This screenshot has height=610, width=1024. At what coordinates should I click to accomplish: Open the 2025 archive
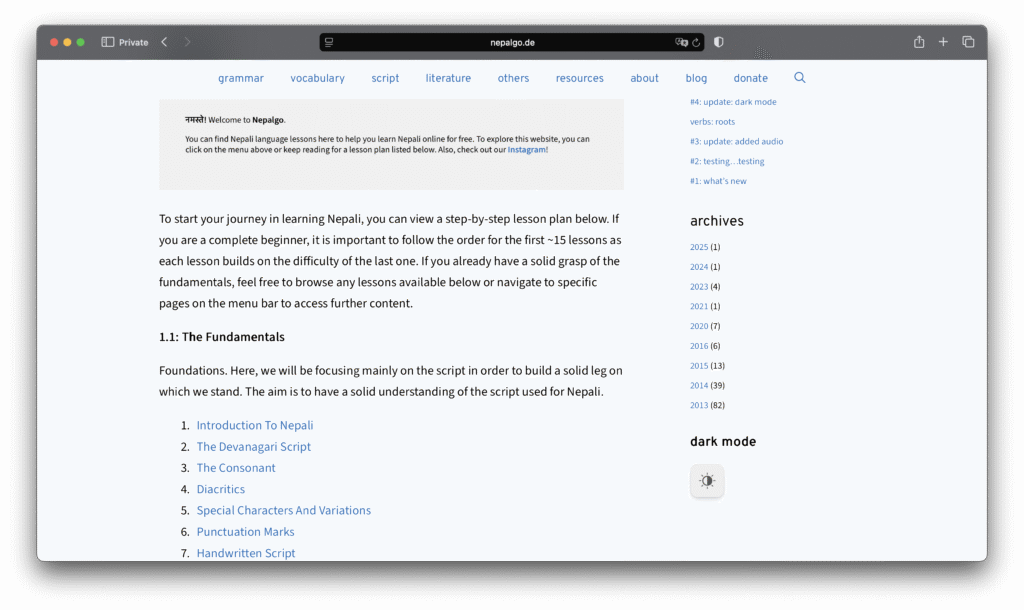tap(699, 247)
